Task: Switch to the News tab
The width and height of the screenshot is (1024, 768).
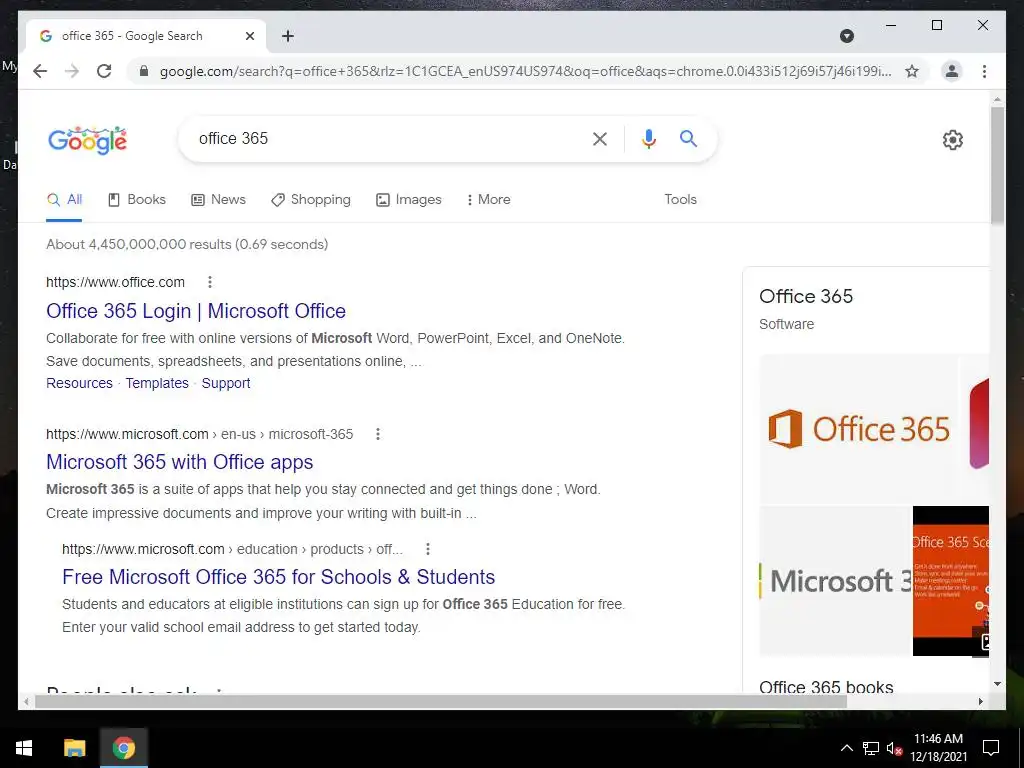Action: (218, 200)
